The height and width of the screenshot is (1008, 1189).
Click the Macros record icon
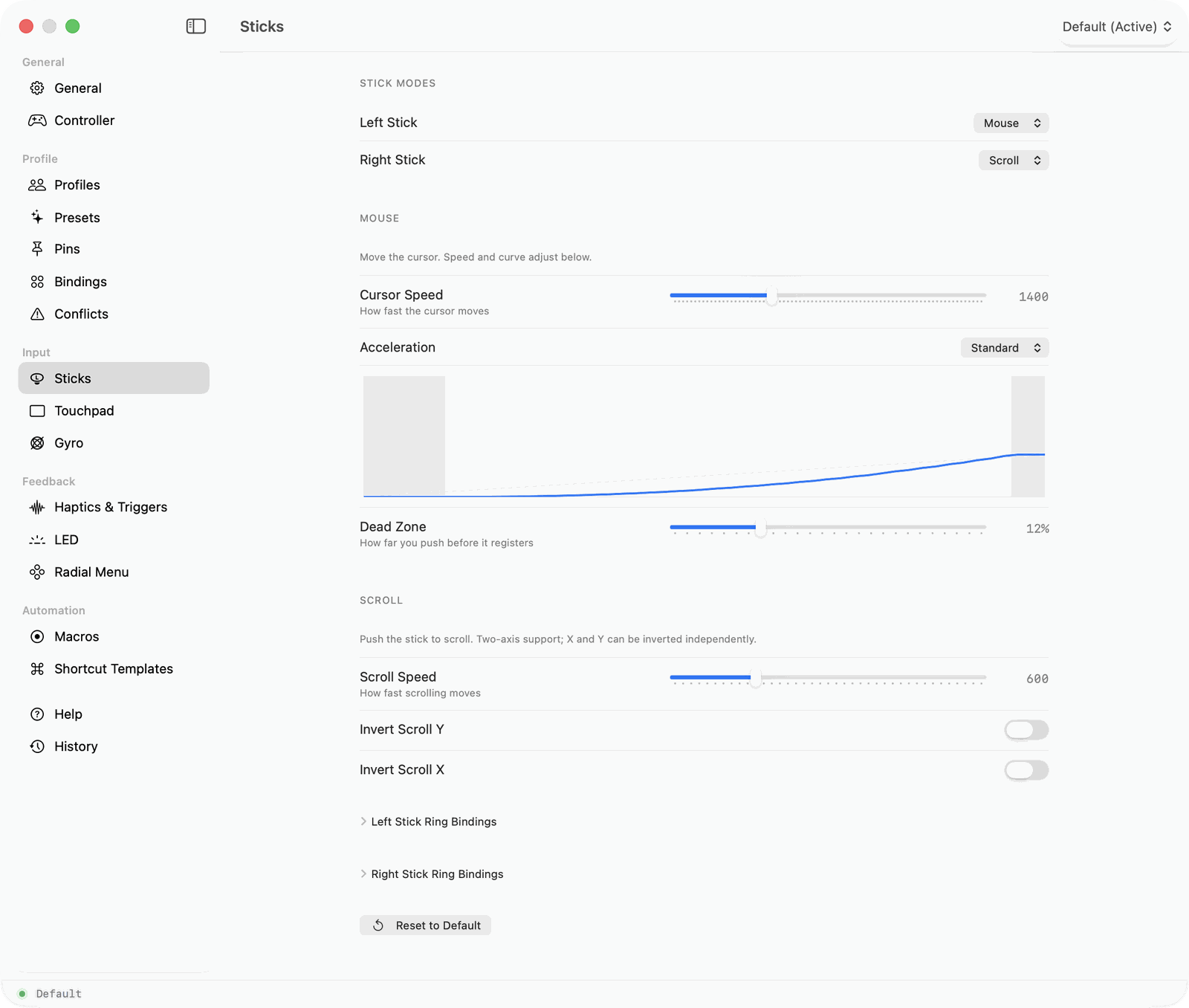pos(37,637)
